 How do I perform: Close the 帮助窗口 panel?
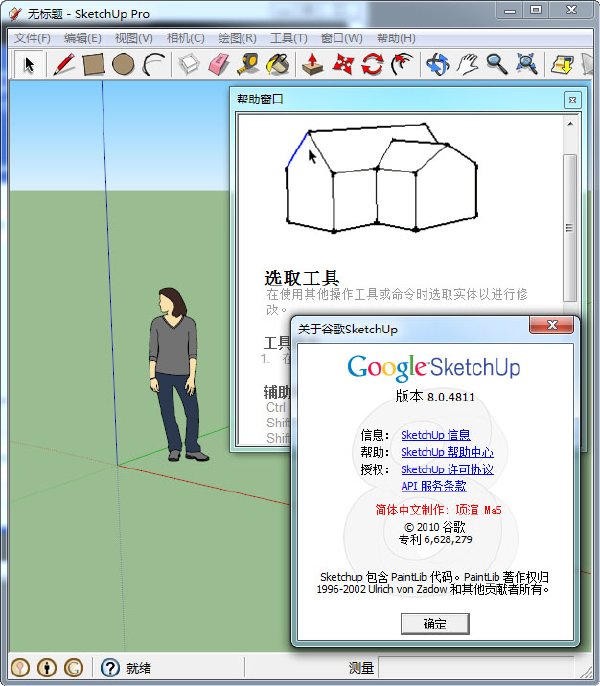coord(572,100)
